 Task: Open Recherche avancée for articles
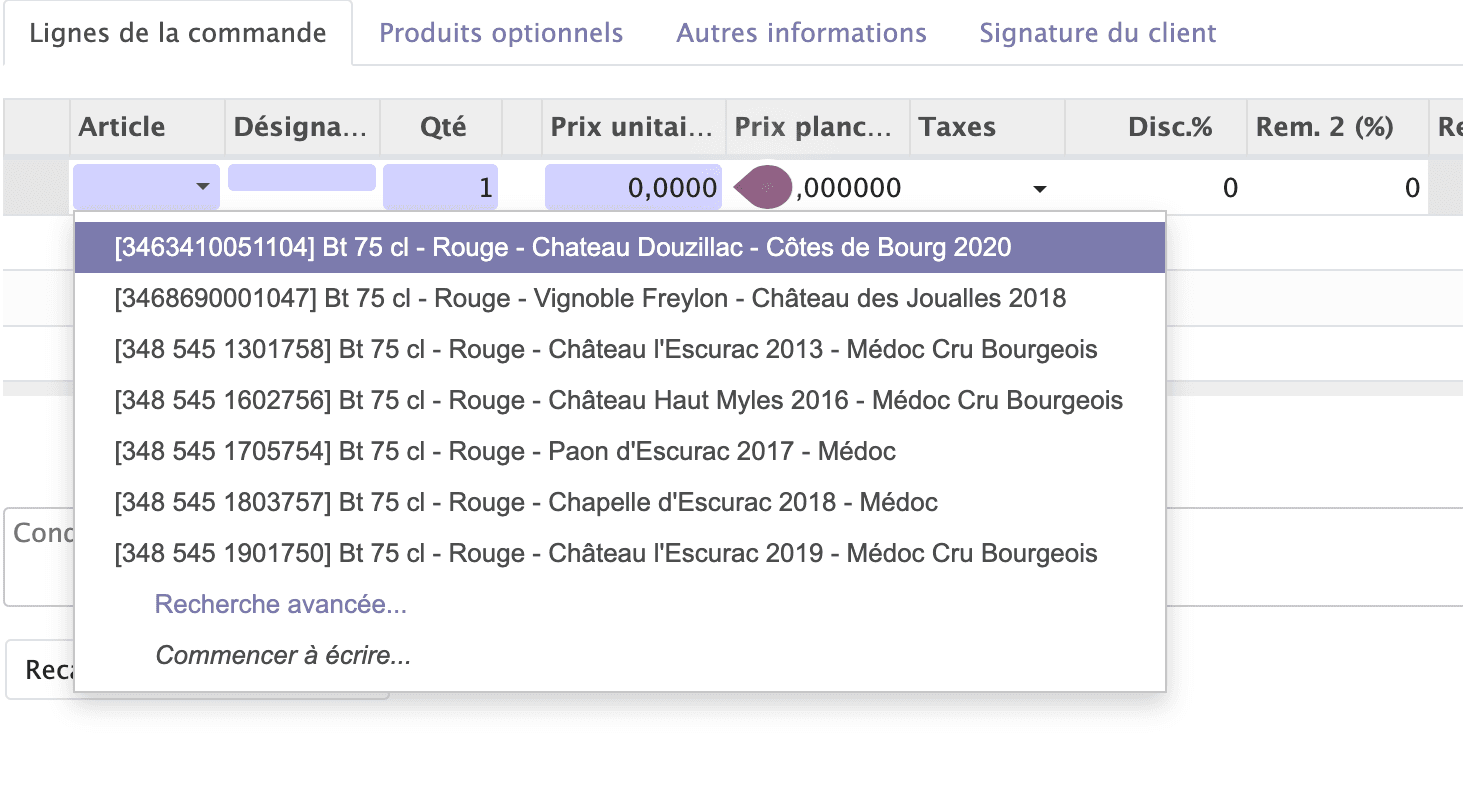point(280,604)
